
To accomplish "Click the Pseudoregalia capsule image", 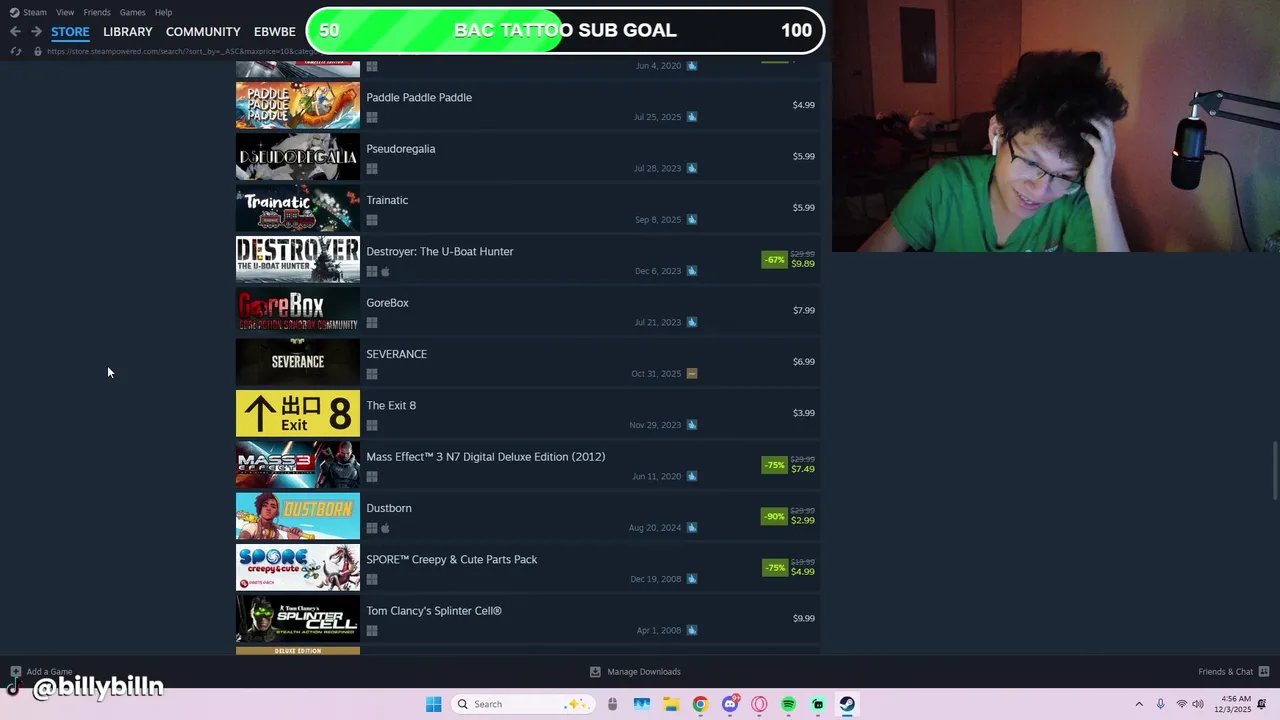I will coord(298,156).
